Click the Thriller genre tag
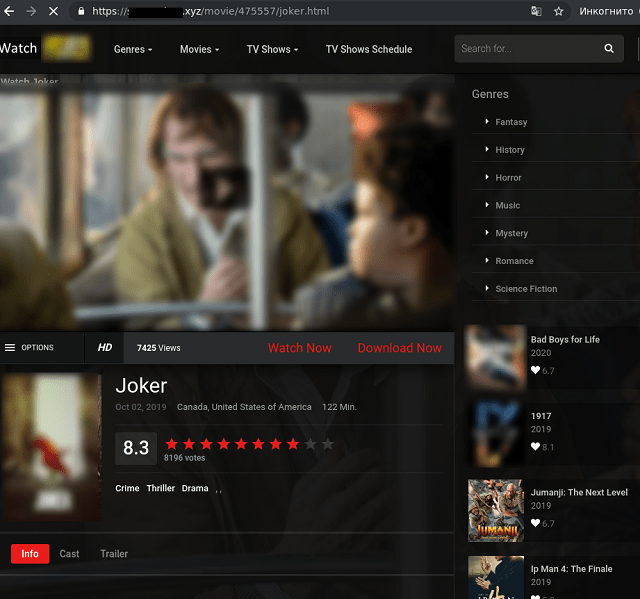This screenshot has width=640, height=599. pyautogui.click(x=160, y=488)
